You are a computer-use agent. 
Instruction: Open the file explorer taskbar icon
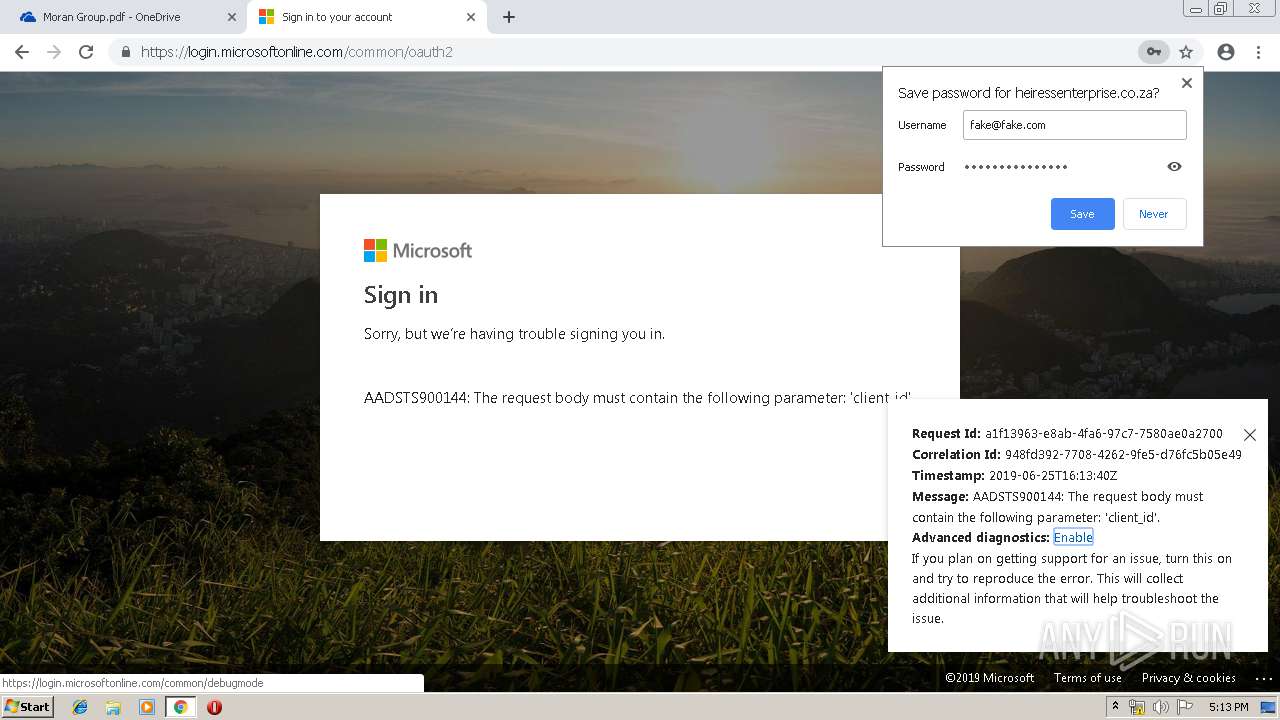click(x=113, y=707)
